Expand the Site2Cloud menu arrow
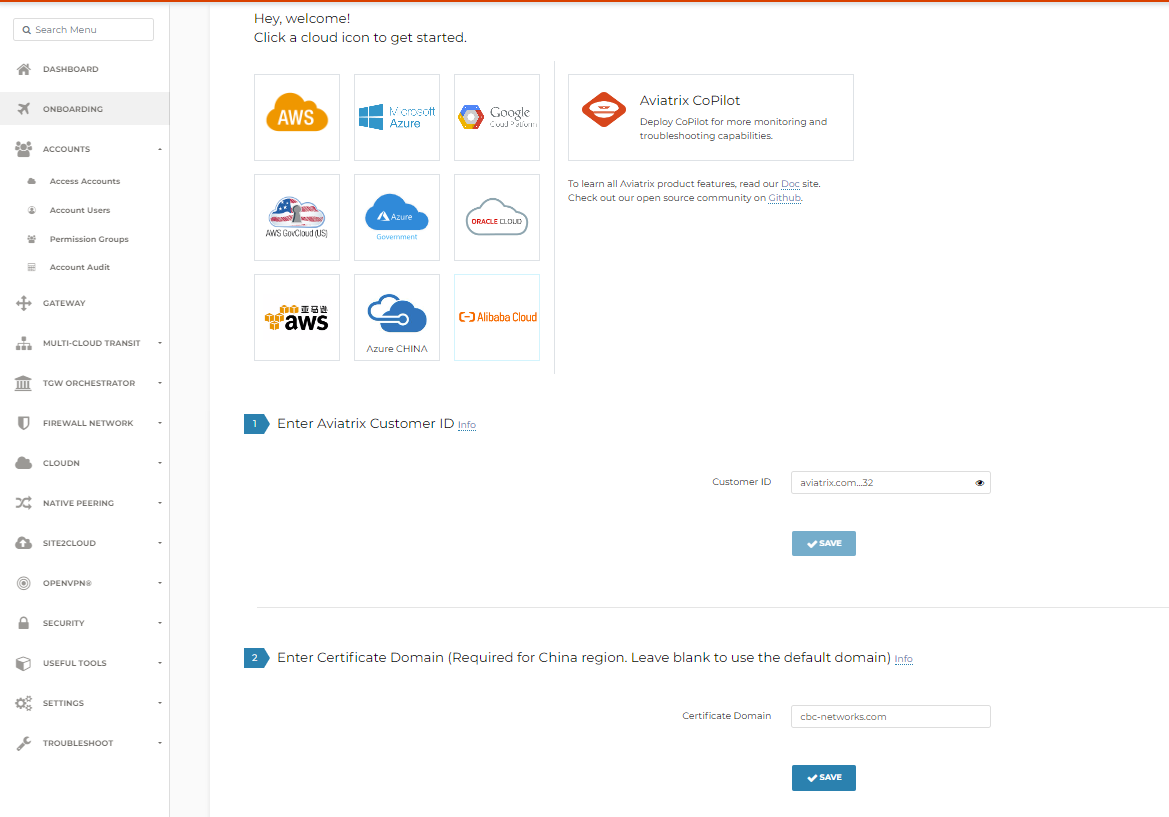This screenshot has width=1169, height=817. tap(160, 543)
